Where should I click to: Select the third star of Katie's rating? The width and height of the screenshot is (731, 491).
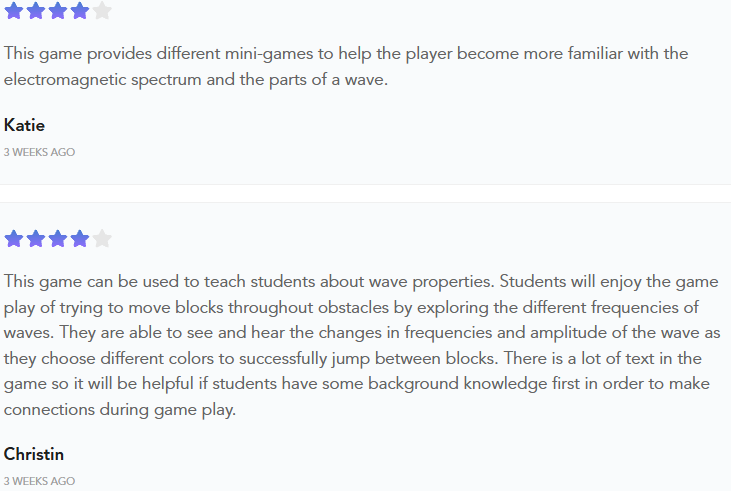pos(58,11)
